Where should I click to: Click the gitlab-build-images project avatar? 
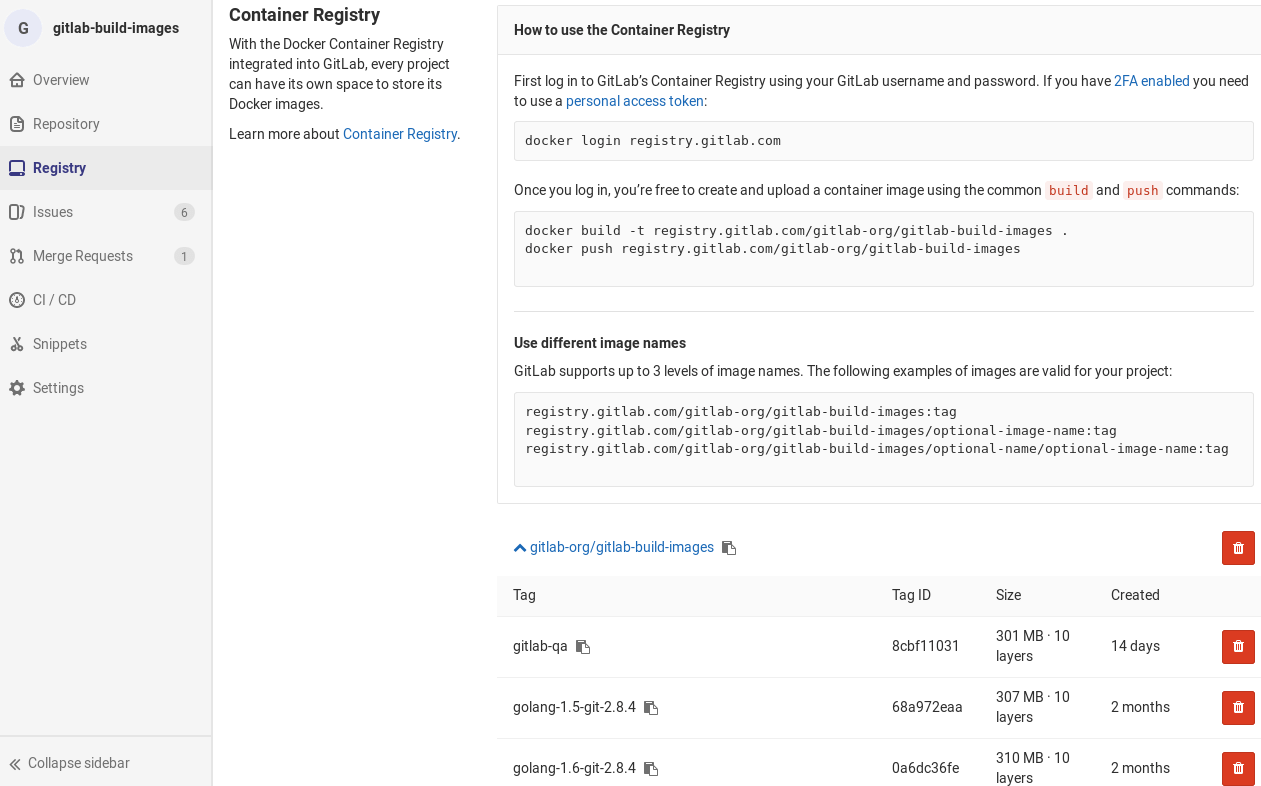pyautogui.click(x=22, y=27)
